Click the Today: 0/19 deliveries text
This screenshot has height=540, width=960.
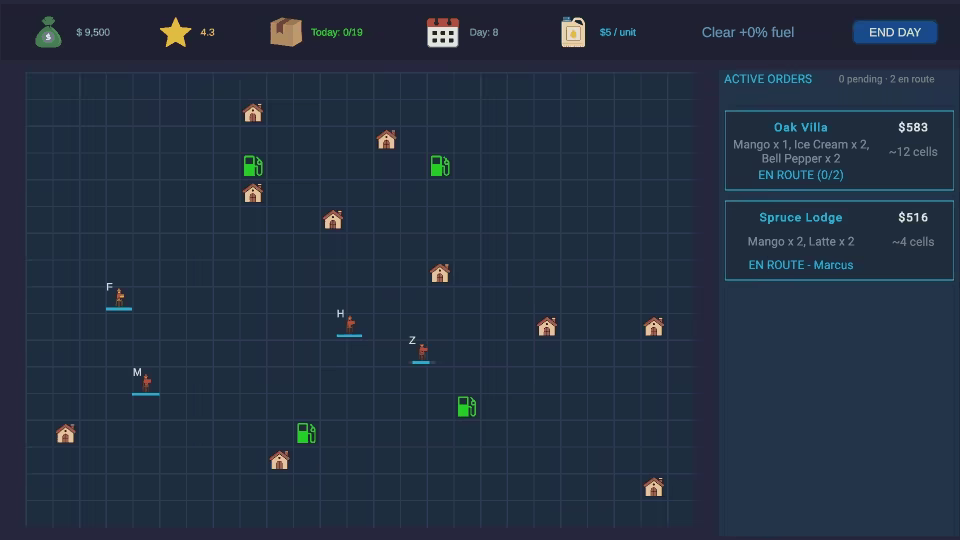(337, 32)
